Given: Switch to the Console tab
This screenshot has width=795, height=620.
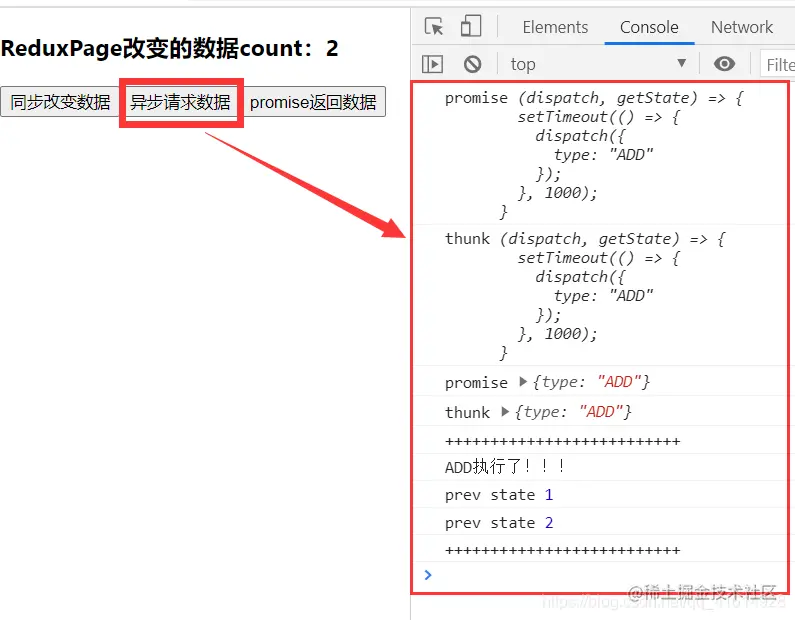Looking at the screenshot, I should [649, 27].
